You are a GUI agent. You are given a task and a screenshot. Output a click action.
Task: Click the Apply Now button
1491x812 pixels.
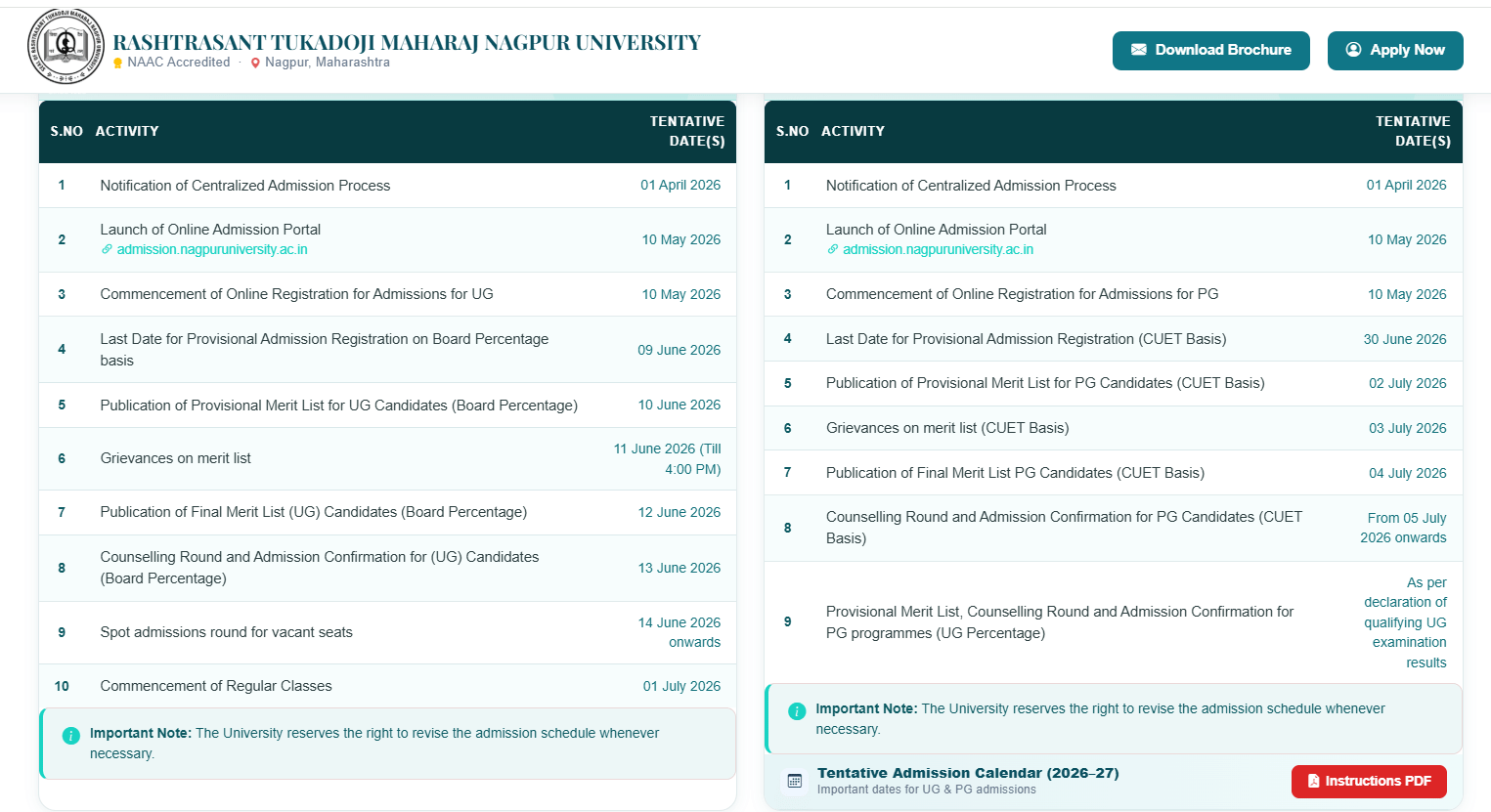pos(1395,50)
